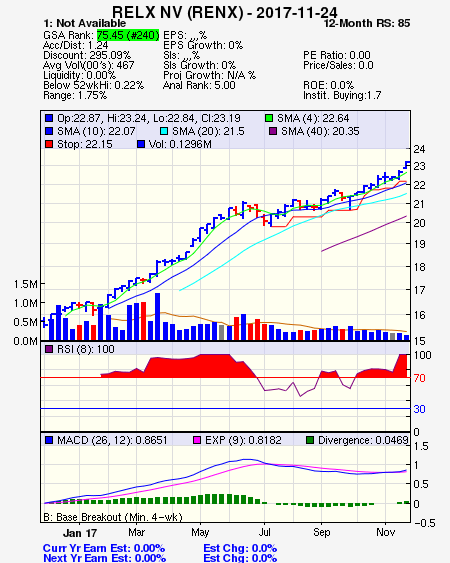Click the price axis label 24
450x563 pixels.
(x=419, y=149)
